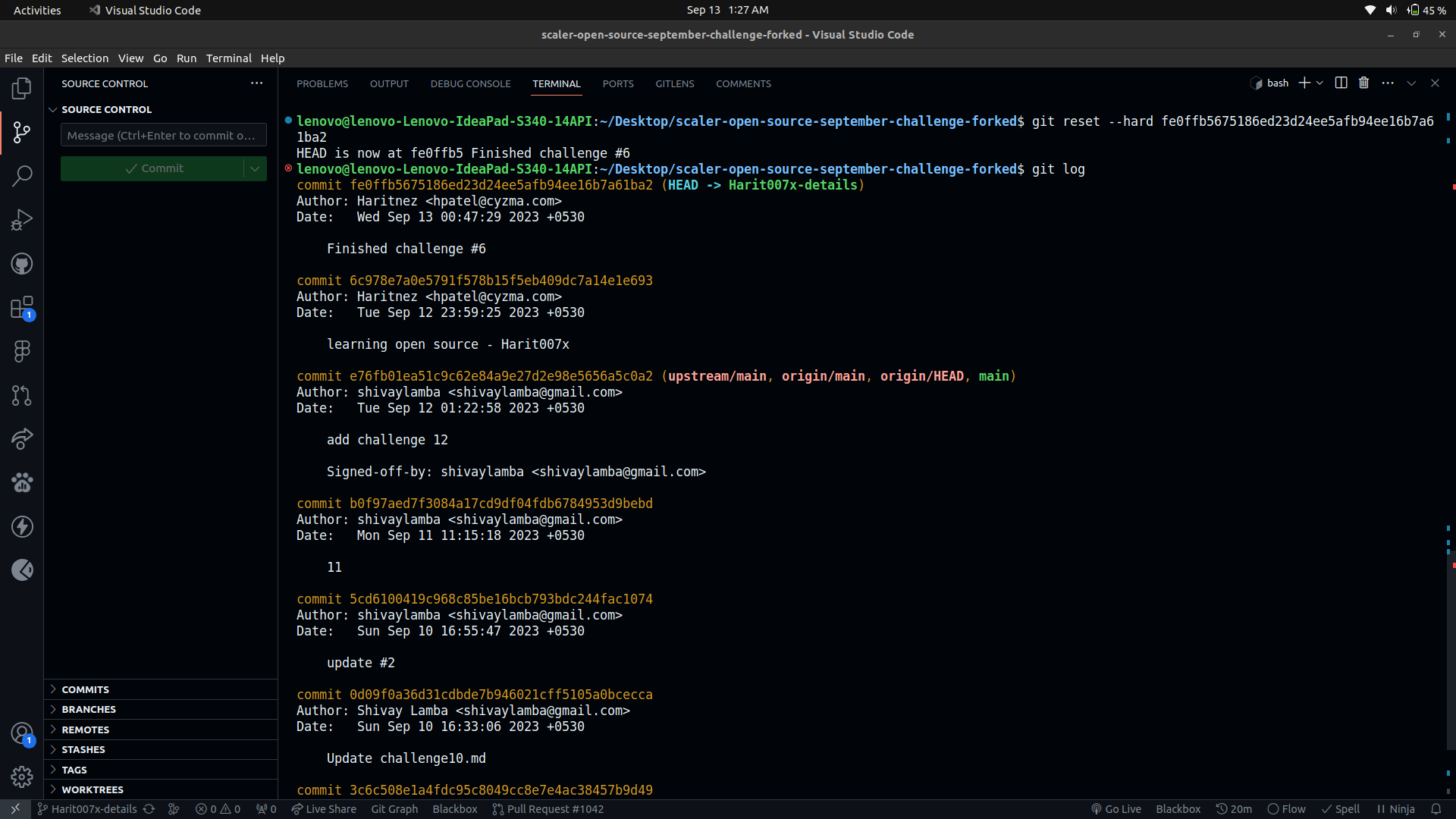Open the launch profile dropdown next to plus
The width and height of the screenshot is (1456, 819).
click(x=1320, y=83)
